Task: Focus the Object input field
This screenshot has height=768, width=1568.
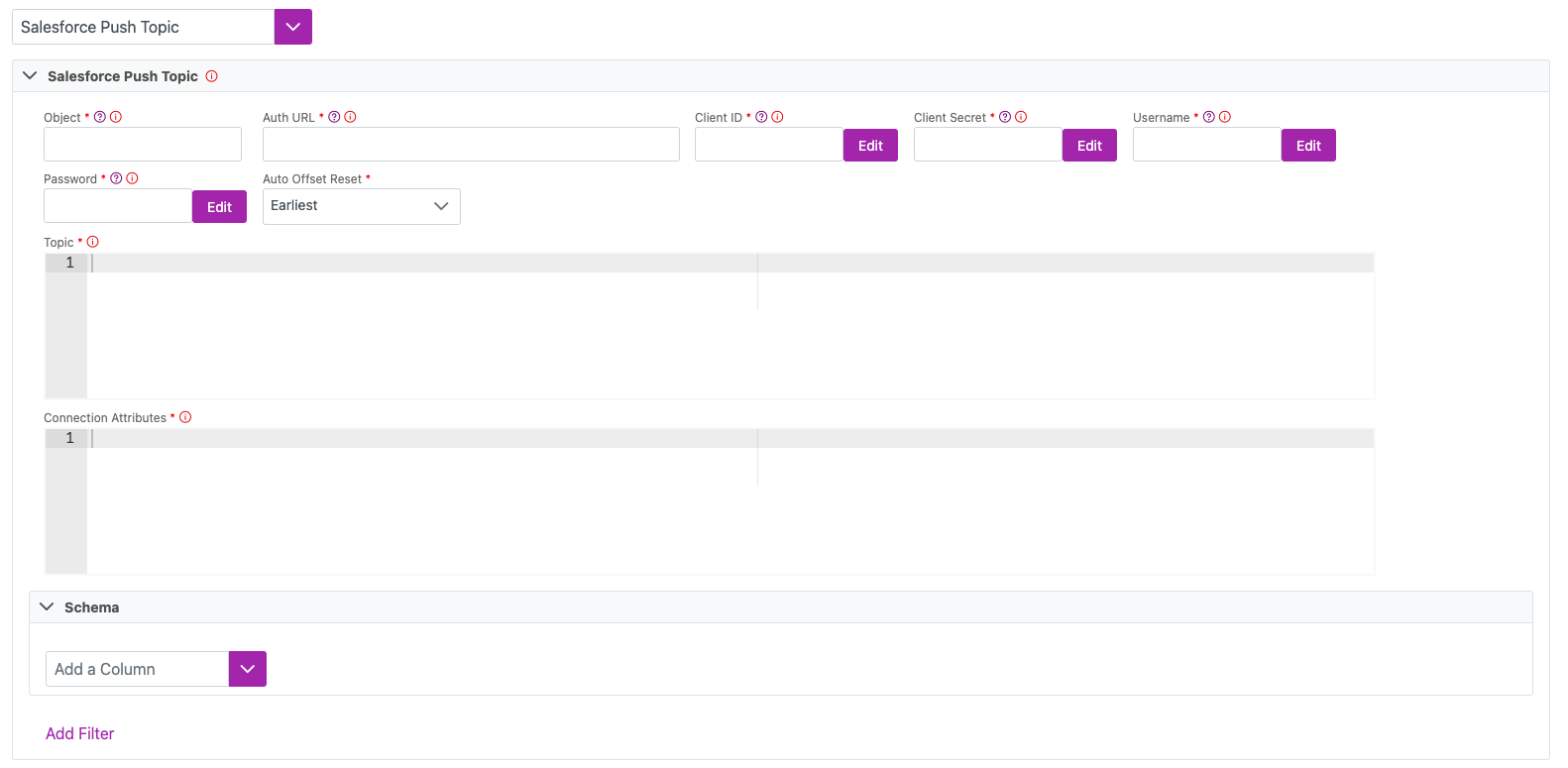Action: (x=143, y=145)
